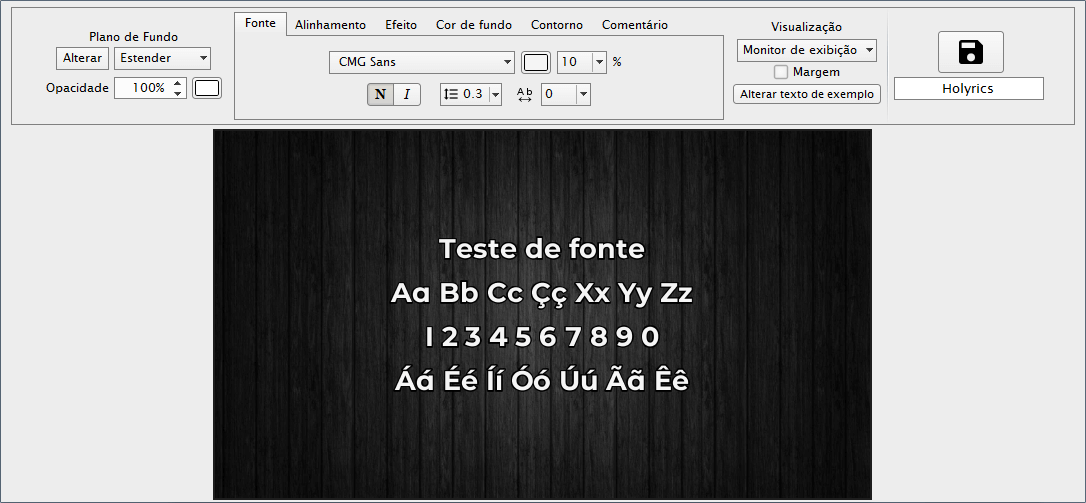Select the Cor de fundo tab
1086x503 pixels.
474,25
